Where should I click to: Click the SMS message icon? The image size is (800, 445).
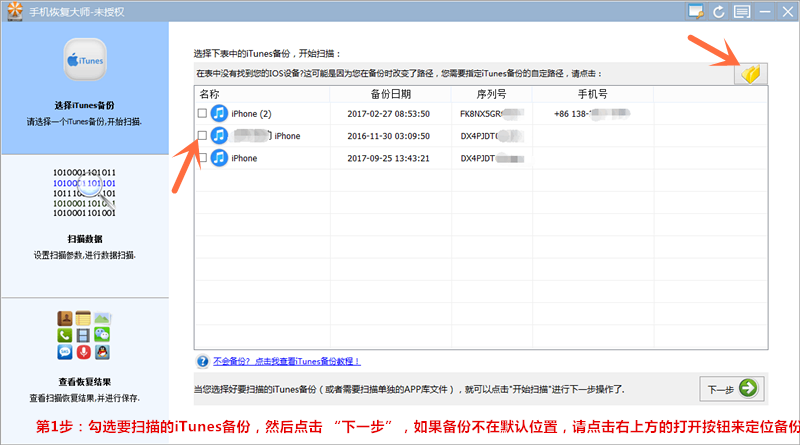[x=65, y=352]
